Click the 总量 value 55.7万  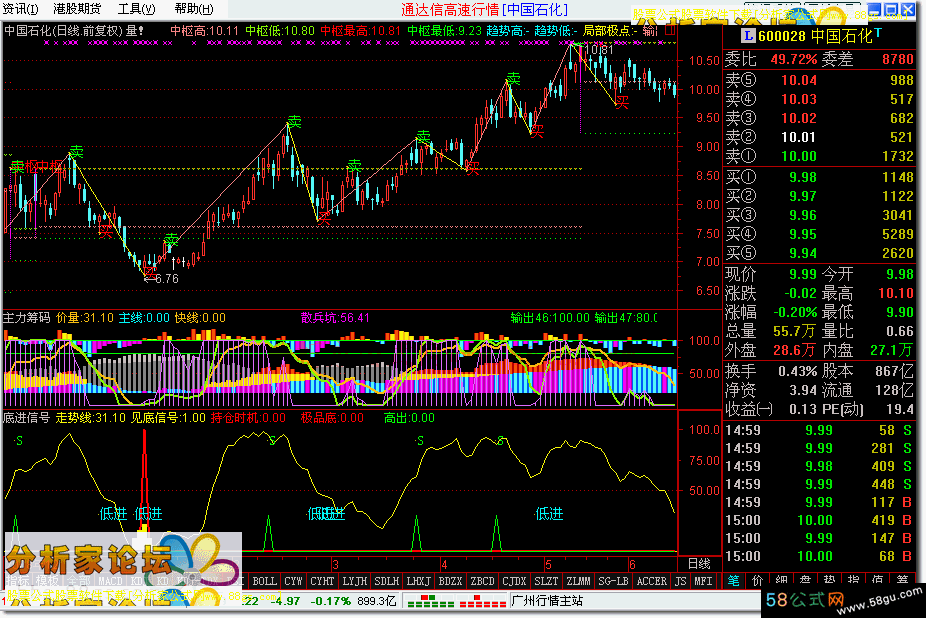click(x=794, y=331)
